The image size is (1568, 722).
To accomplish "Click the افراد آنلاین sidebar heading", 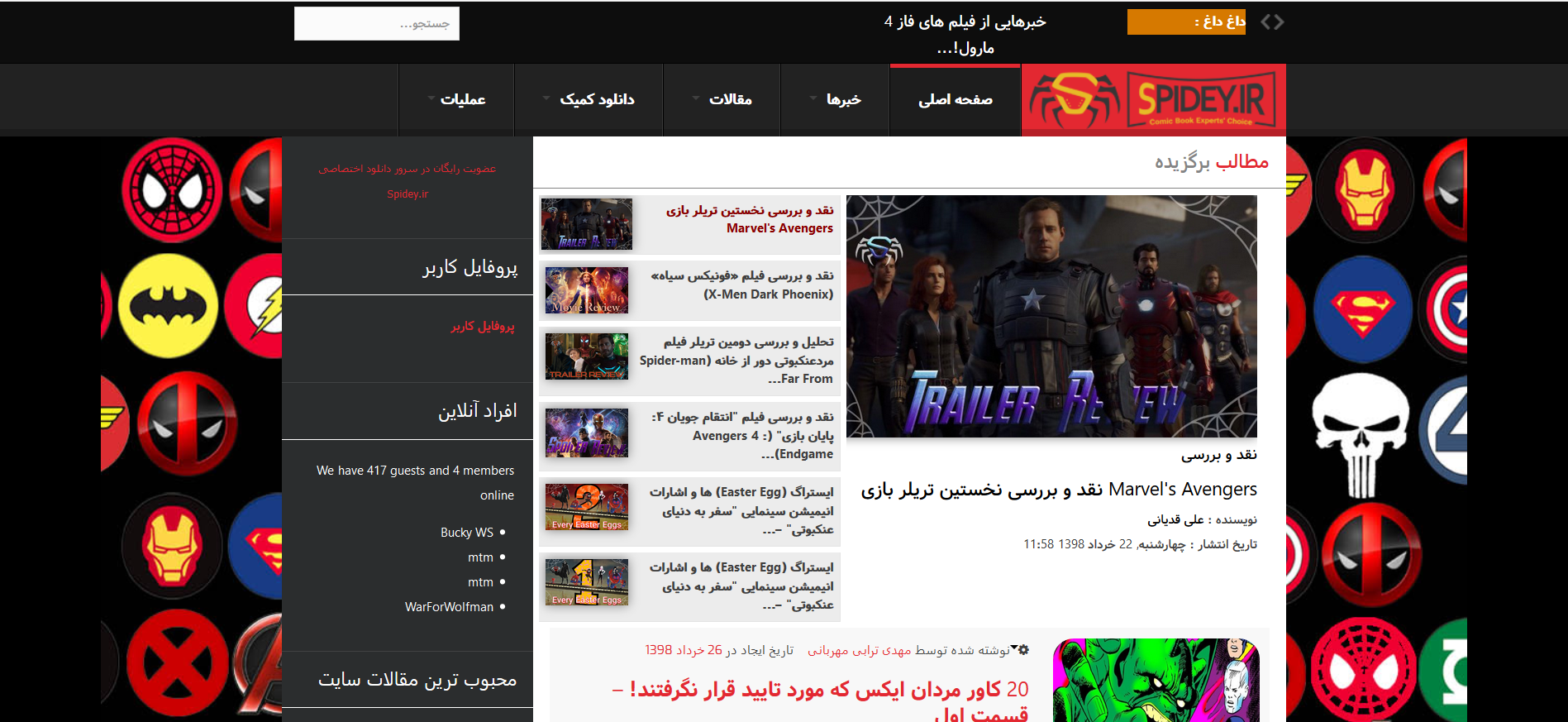I will point(478,411).
